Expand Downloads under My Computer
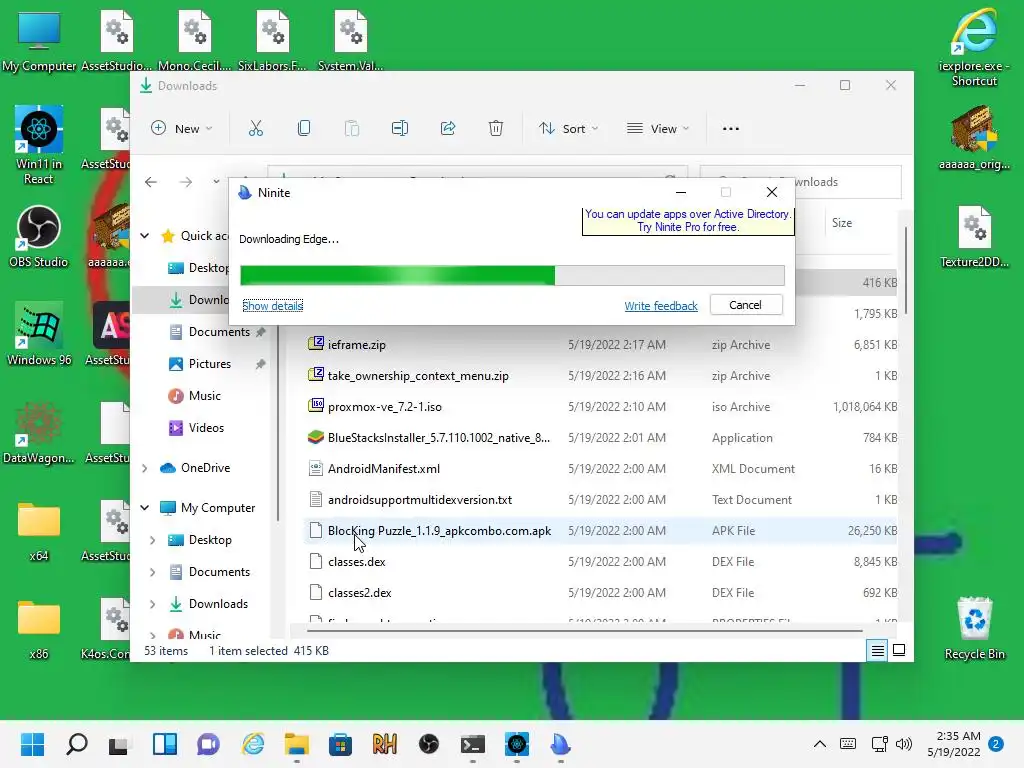Image resolution: width=1024 pixels, height=768 pixels. (x=152, y=604)
